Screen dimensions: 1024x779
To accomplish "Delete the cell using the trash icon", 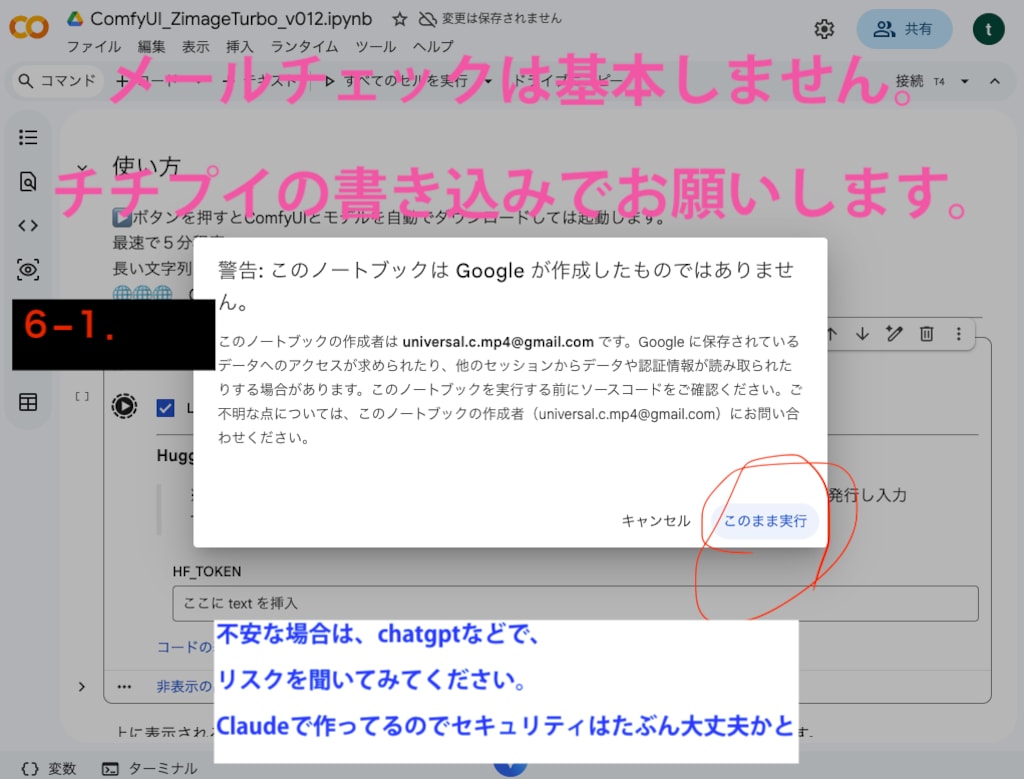I will pyautogui.click(x=926, y=334).
